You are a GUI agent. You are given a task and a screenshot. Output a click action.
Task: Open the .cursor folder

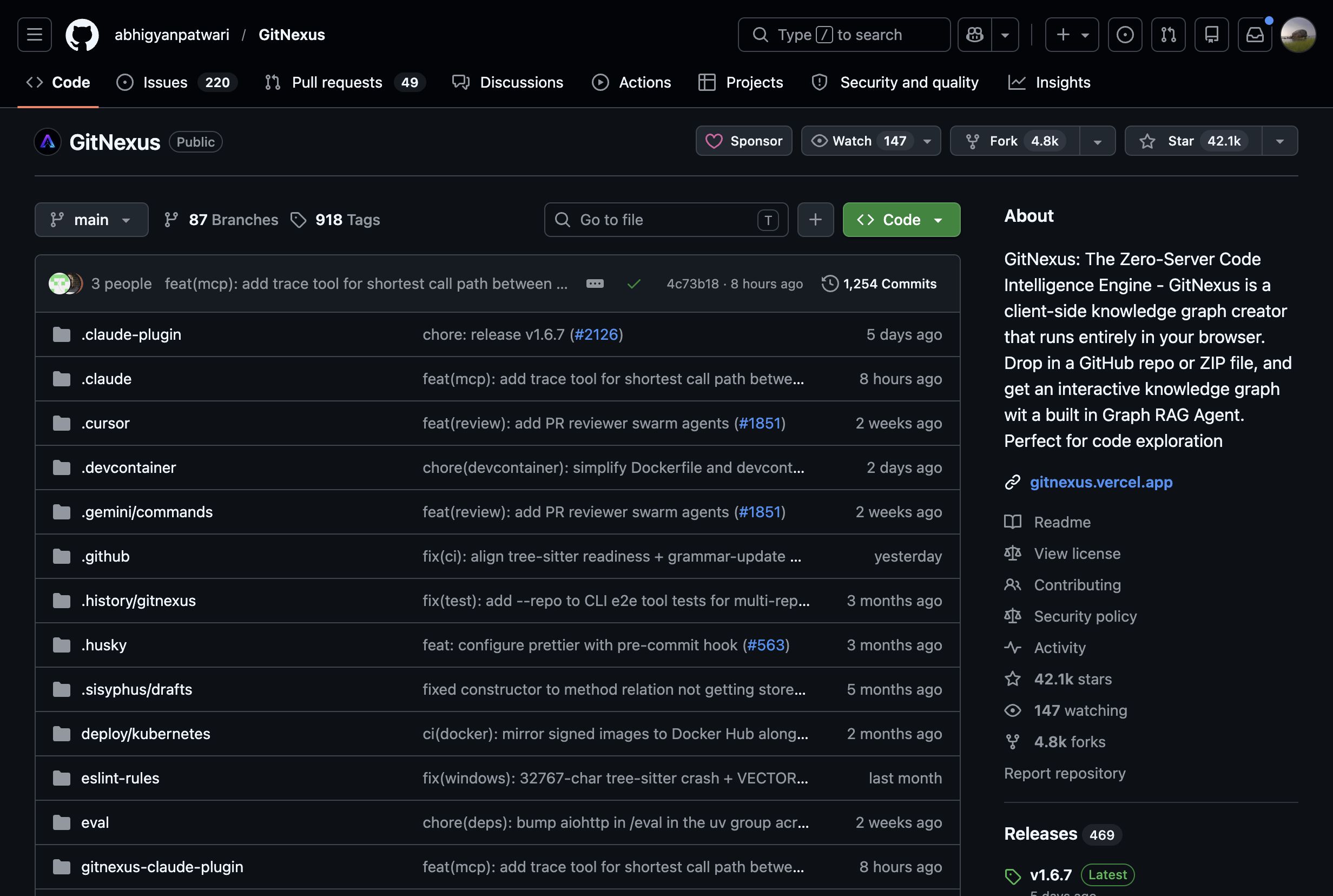(x=105, y=423)
